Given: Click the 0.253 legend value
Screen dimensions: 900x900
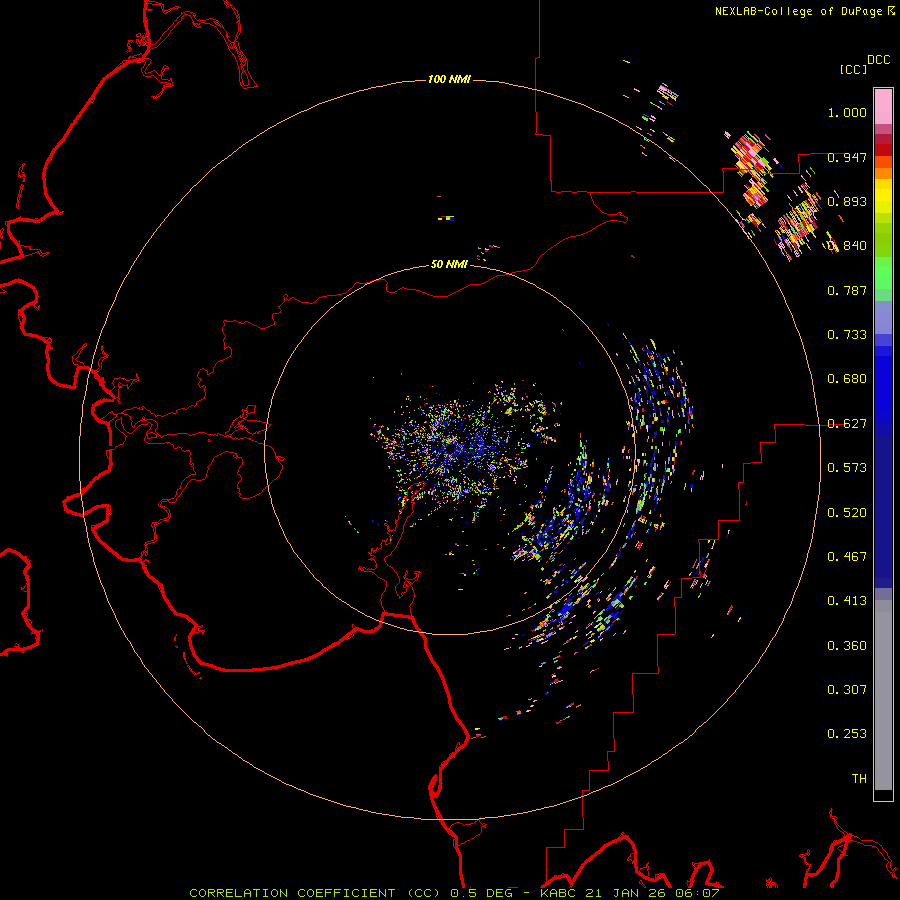Looking at the screenshot, I should (x=847, y=734).
